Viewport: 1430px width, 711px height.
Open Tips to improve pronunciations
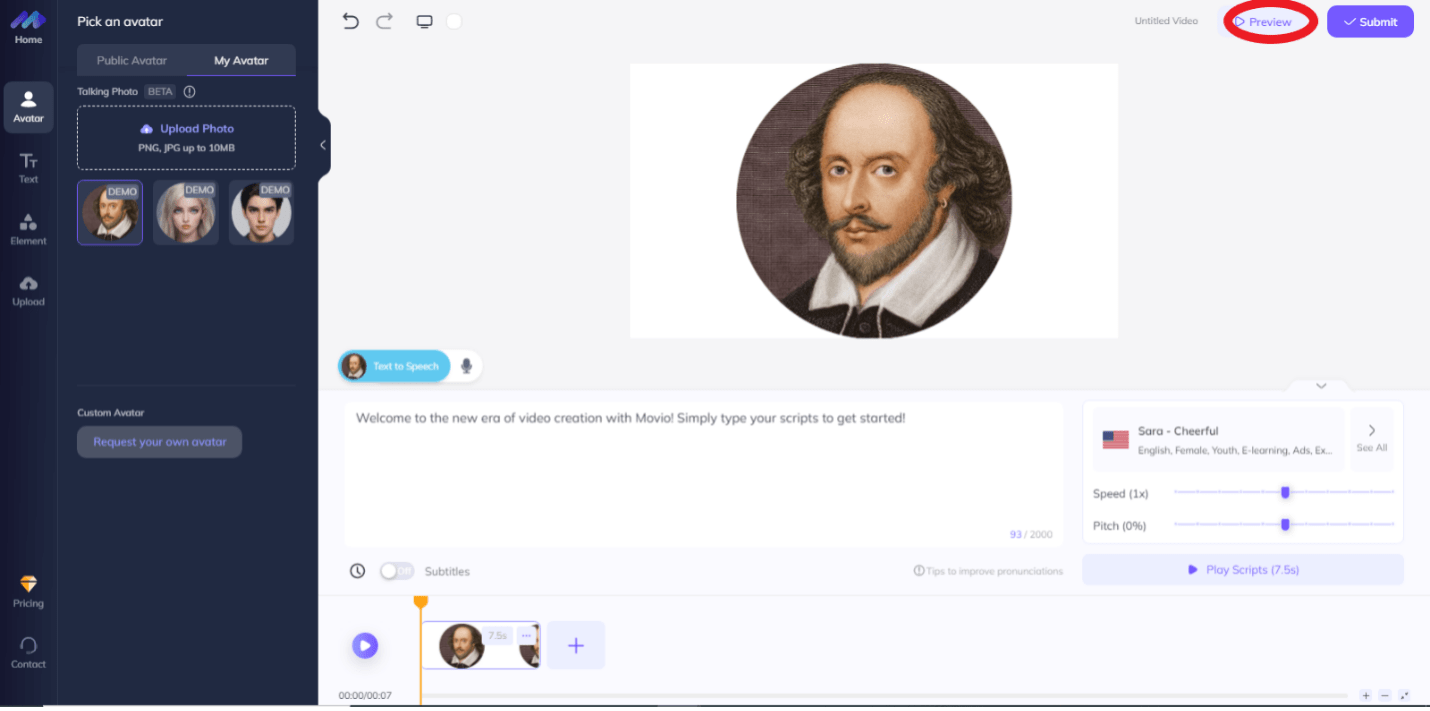click(988, 571)
